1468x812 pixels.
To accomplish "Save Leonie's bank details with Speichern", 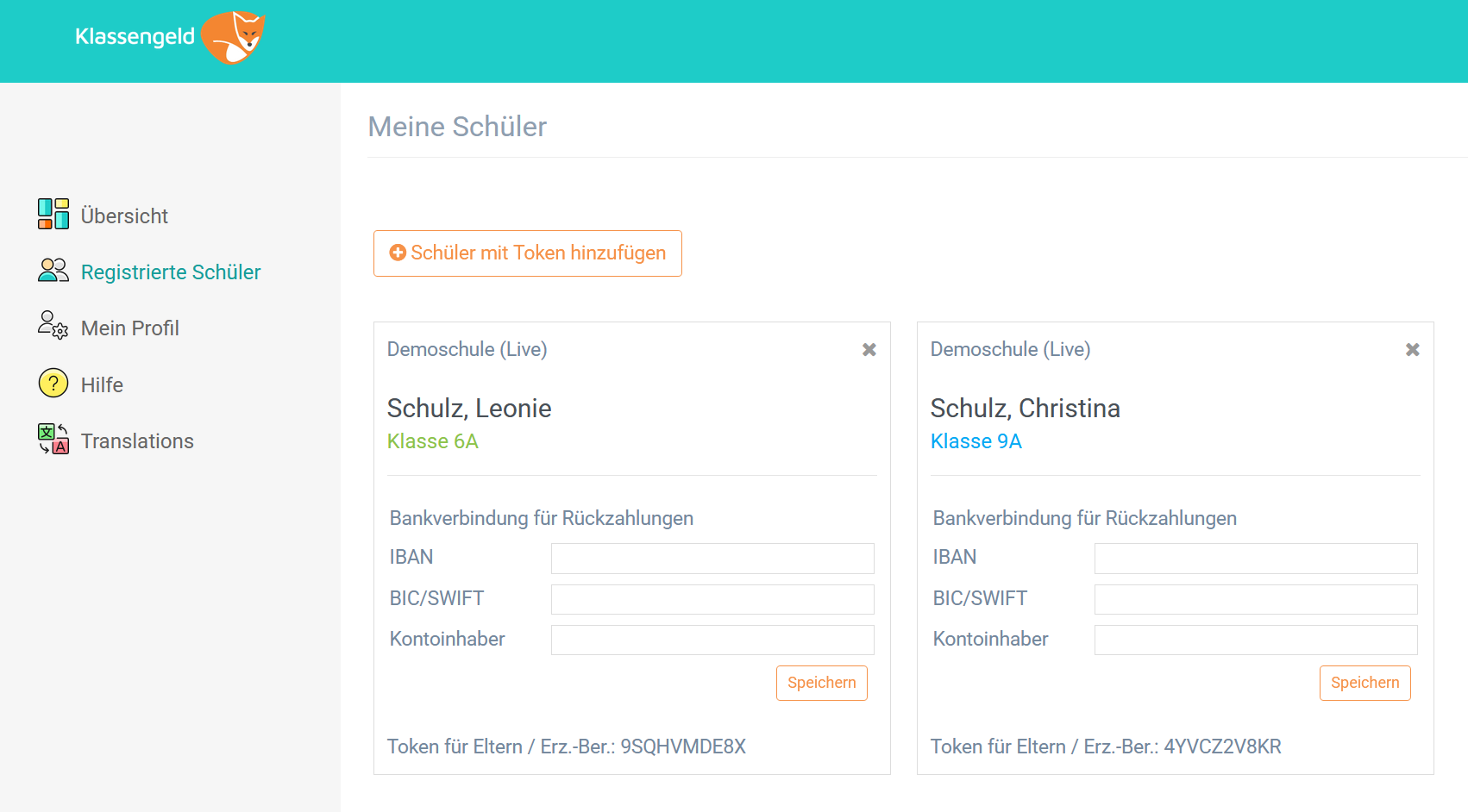I will pos(821,683).
